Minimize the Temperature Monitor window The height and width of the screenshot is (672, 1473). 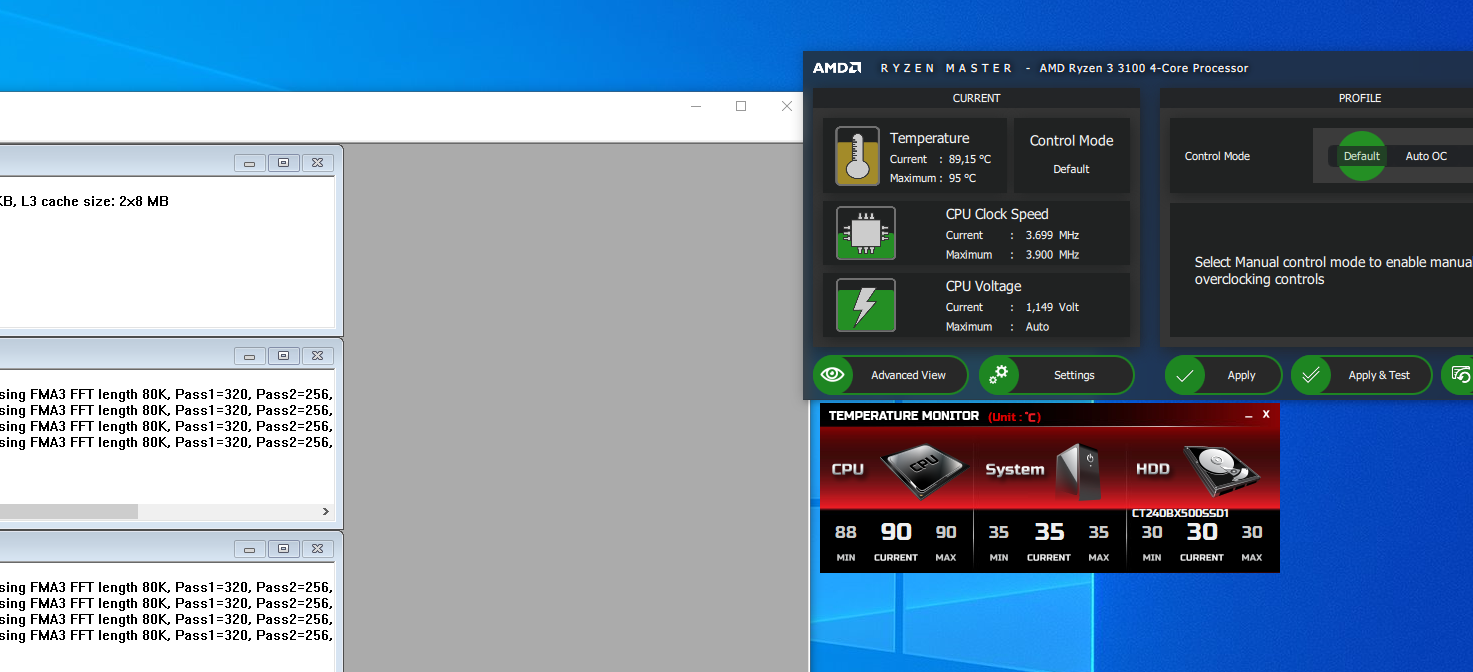[1248, 415]
